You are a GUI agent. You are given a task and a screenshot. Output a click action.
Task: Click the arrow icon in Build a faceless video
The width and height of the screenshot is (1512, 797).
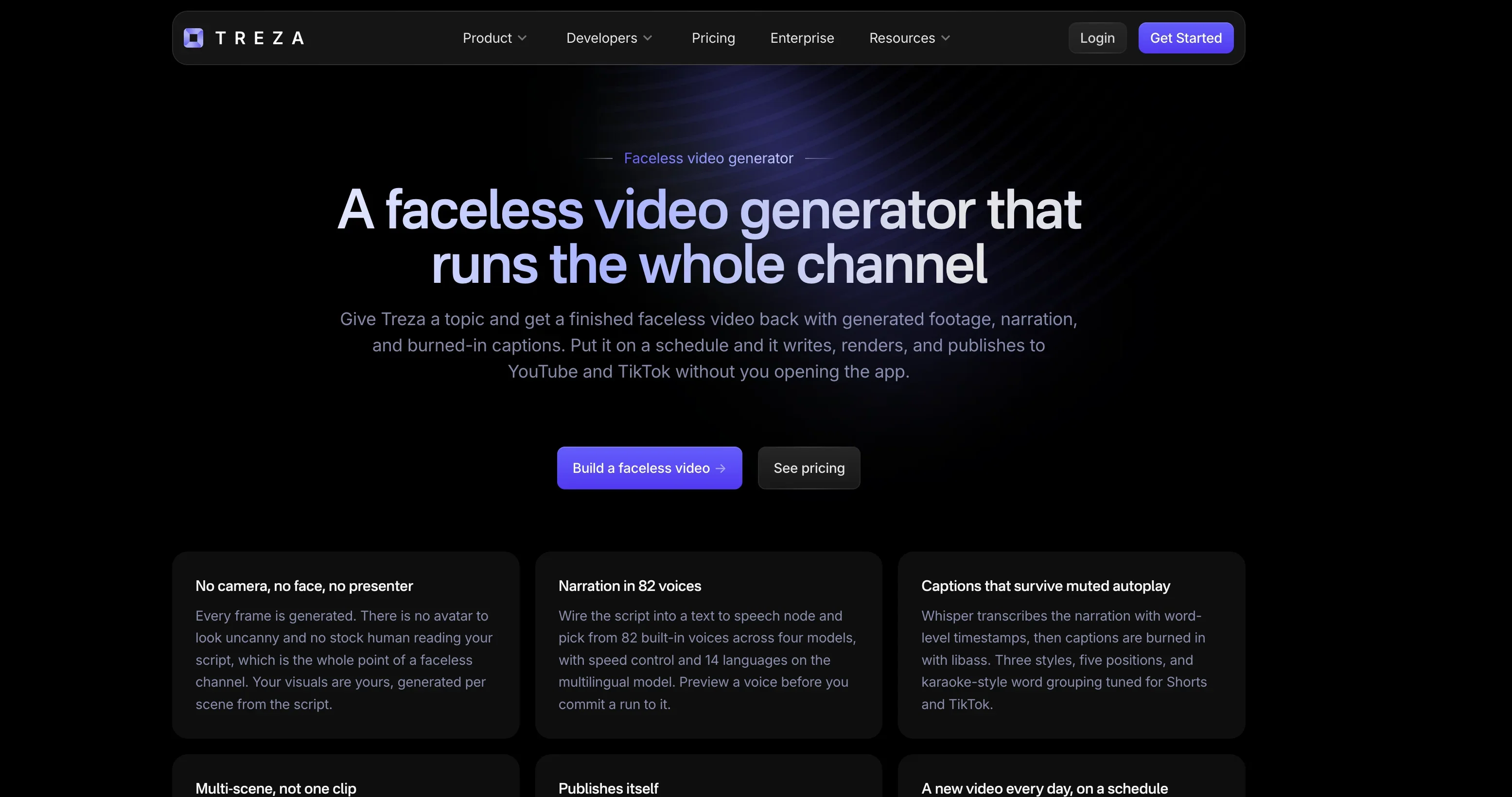click(x=720, y=468)
